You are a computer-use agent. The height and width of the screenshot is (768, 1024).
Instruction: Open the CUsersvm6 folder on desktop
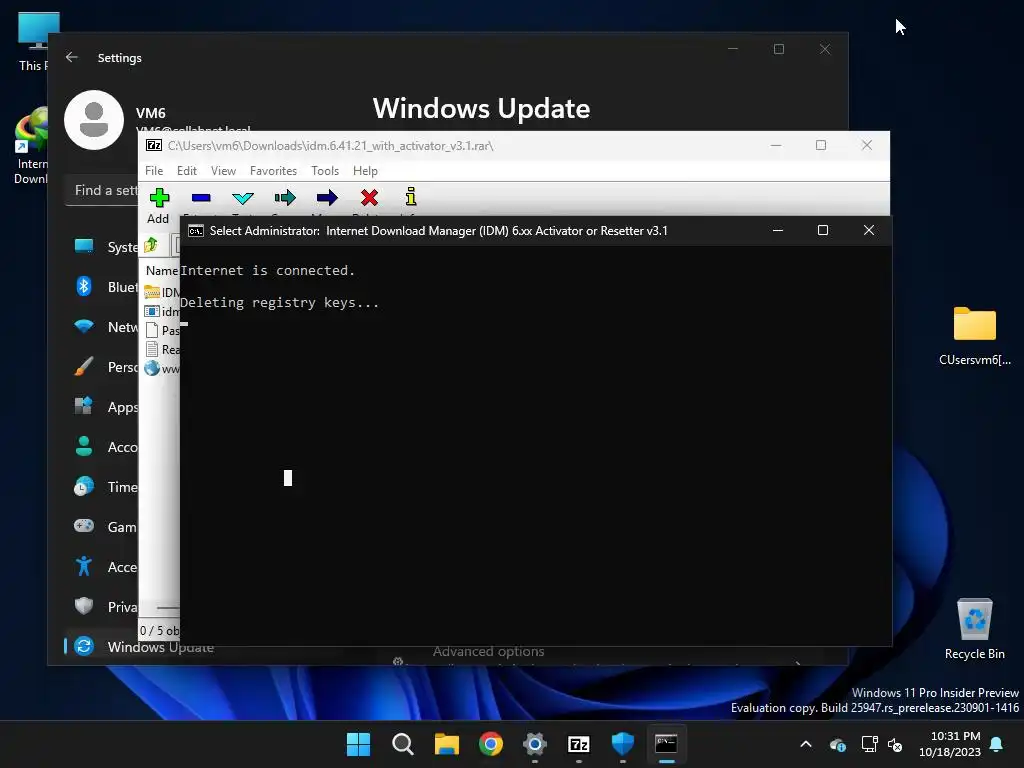(974, 336)
